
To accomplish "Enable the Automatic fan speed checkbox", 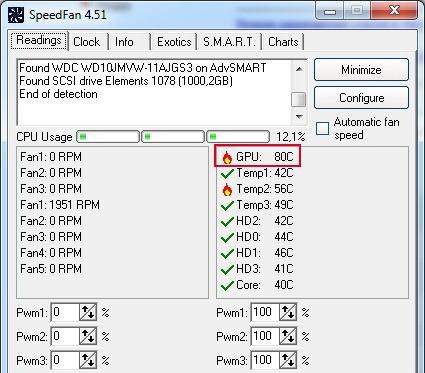I will pos(322,128).
